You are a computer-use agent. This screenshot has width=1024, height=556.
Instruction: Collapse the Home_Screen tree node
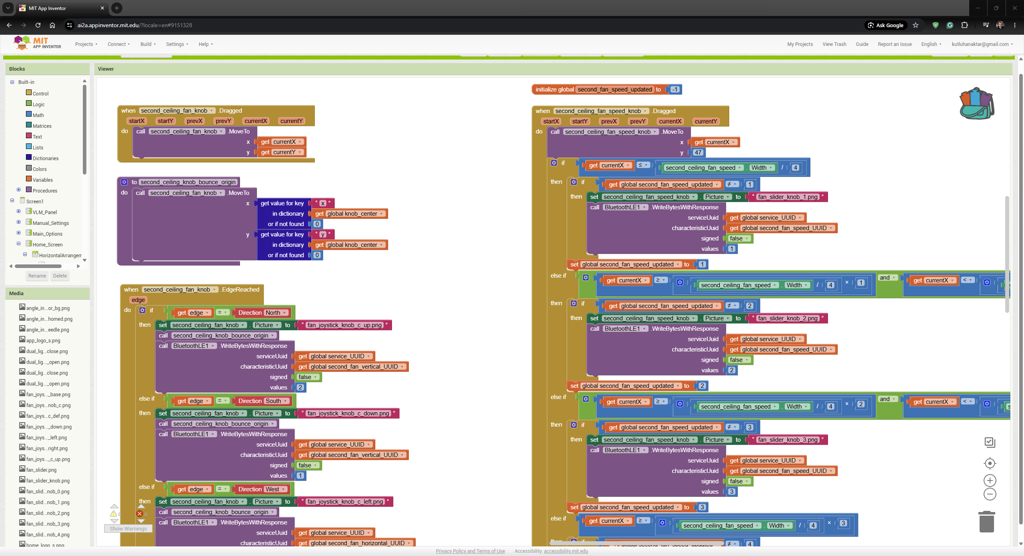pyautogui.click(x=19, y=244)
